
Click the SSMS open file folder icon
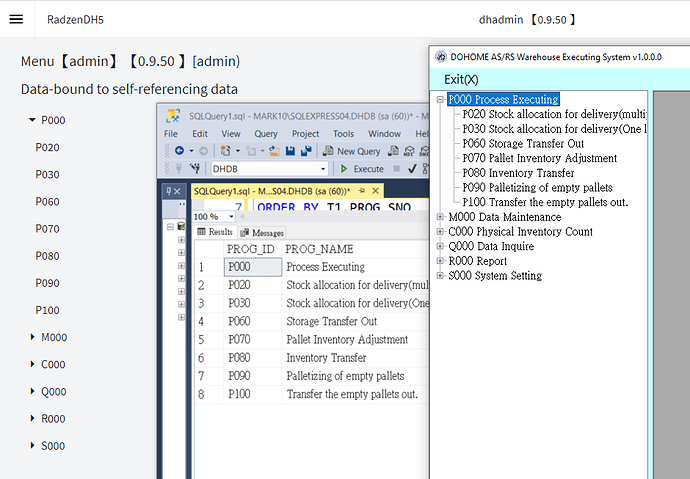(275, 151)
